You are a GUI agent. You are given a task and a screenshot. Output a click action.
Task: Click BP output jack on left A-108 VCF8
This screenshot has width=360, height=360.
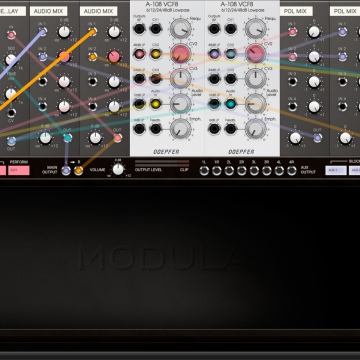[x=139, y=29]
